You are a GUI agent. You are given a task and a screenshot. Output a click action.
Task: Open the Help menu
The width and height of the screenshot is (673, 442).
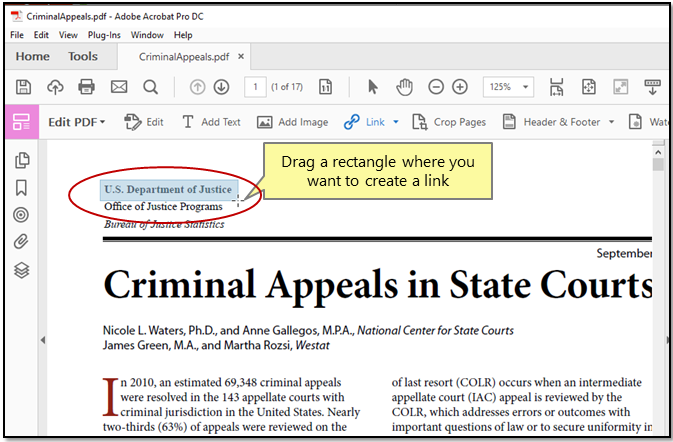click(x=183, y=35)
